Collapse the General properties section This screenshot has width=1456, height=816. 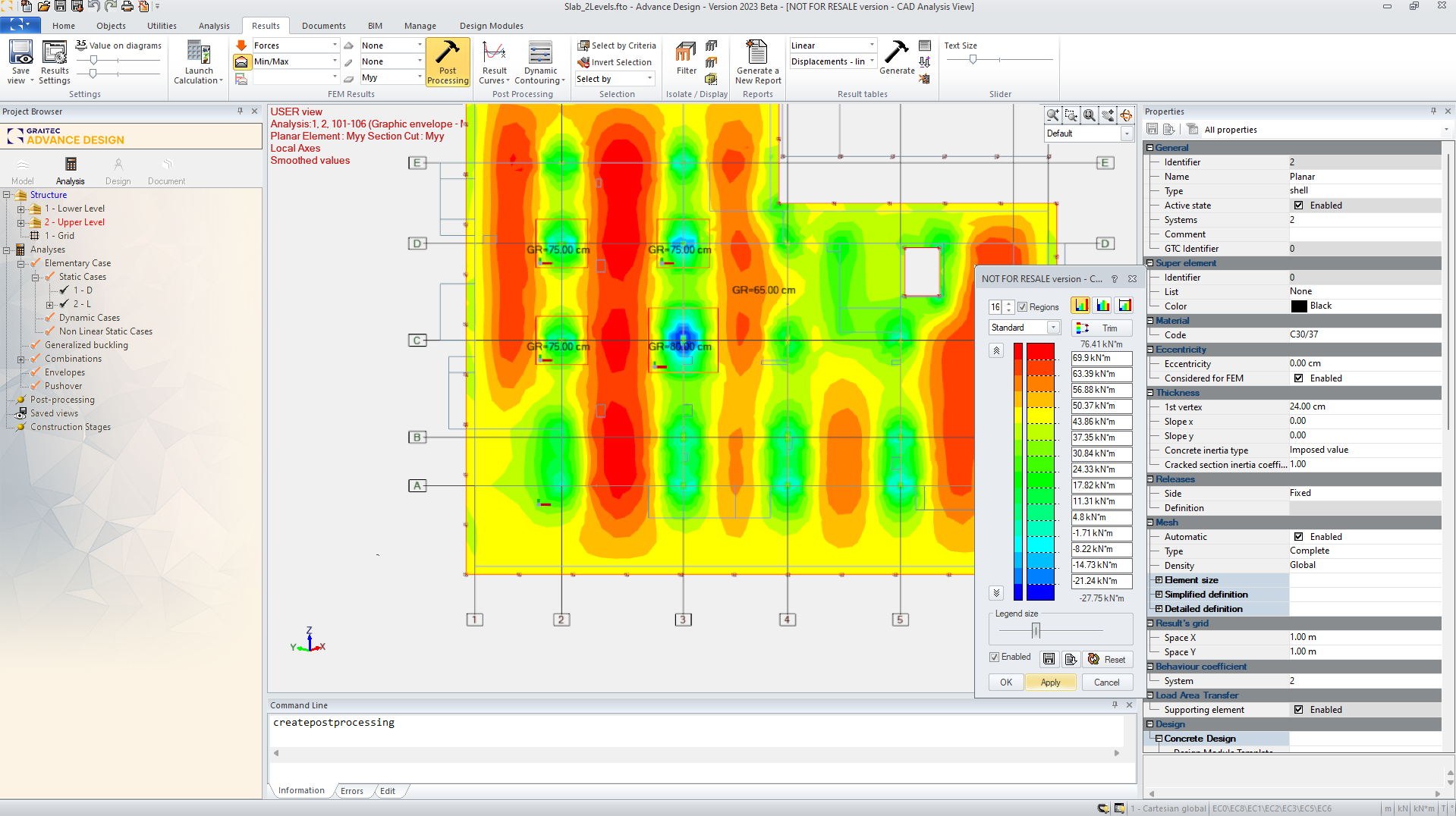pyautogui.click(x=1150, y=148)
